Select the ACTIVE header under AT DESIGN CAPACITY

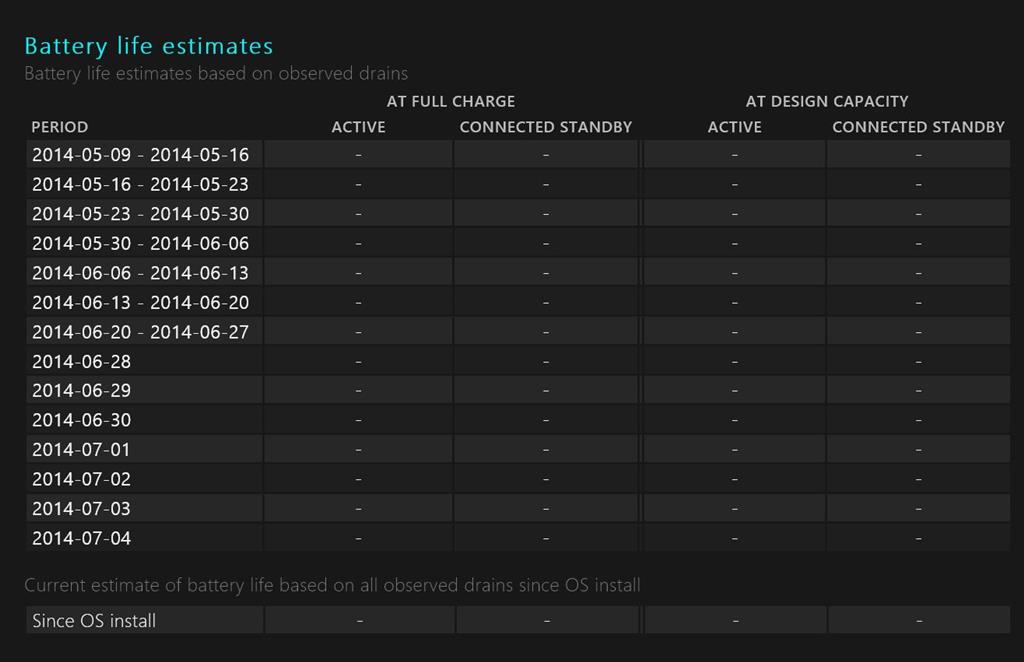(735, 127)
